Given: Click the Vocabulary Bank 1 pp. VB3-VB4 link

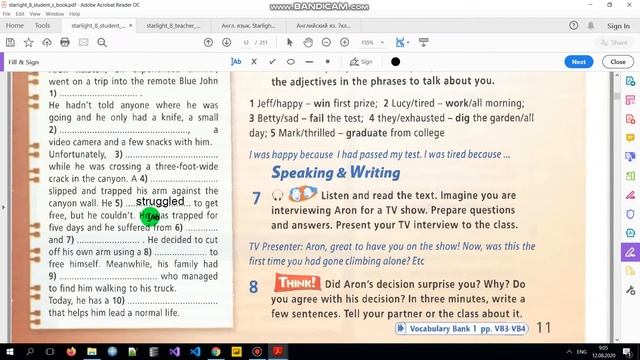Looking at the screenshot, I should (x=462, y=329).
